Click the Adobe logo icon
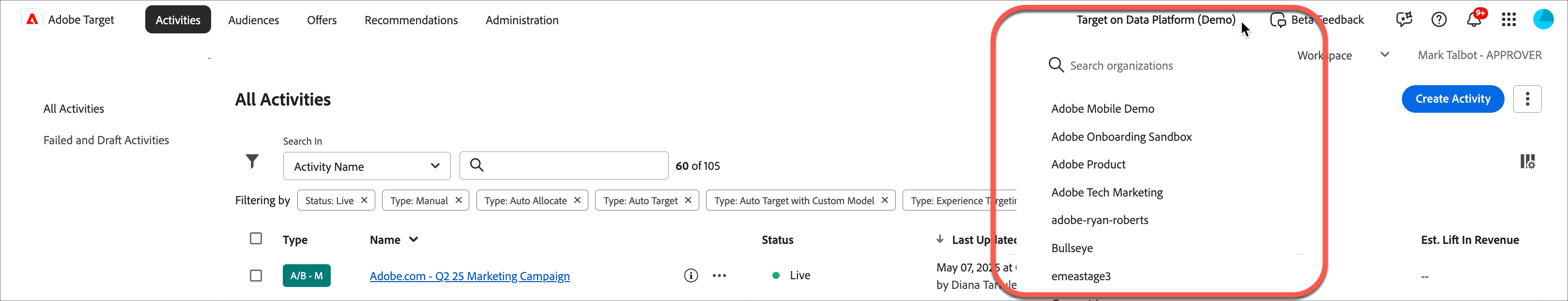This screenshot has height=301, width=1568. pos(32,19)
